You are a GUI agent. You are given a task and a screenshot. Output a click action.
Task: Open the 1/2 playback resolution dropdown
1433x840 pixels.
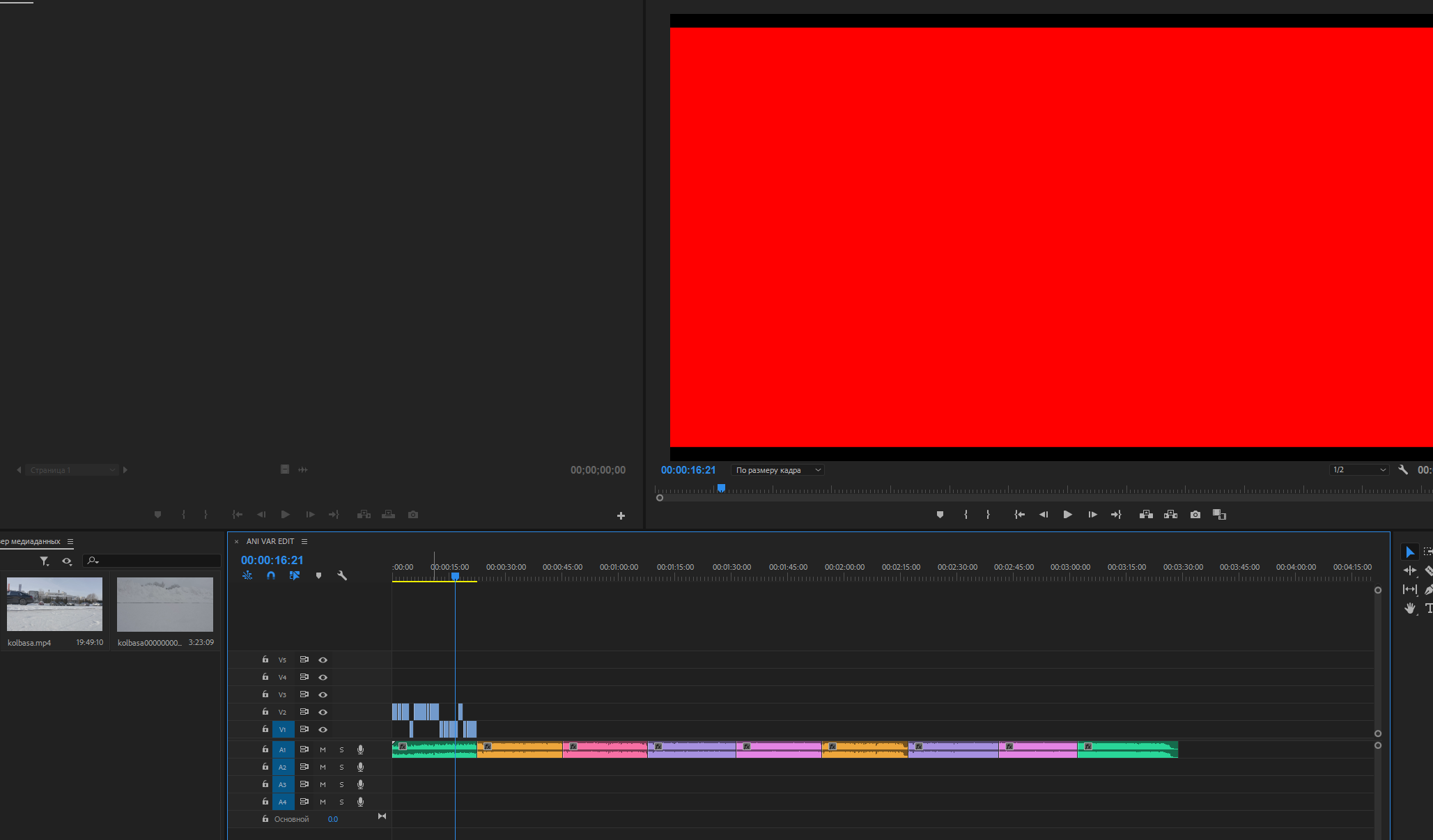tap(1358, 470)
